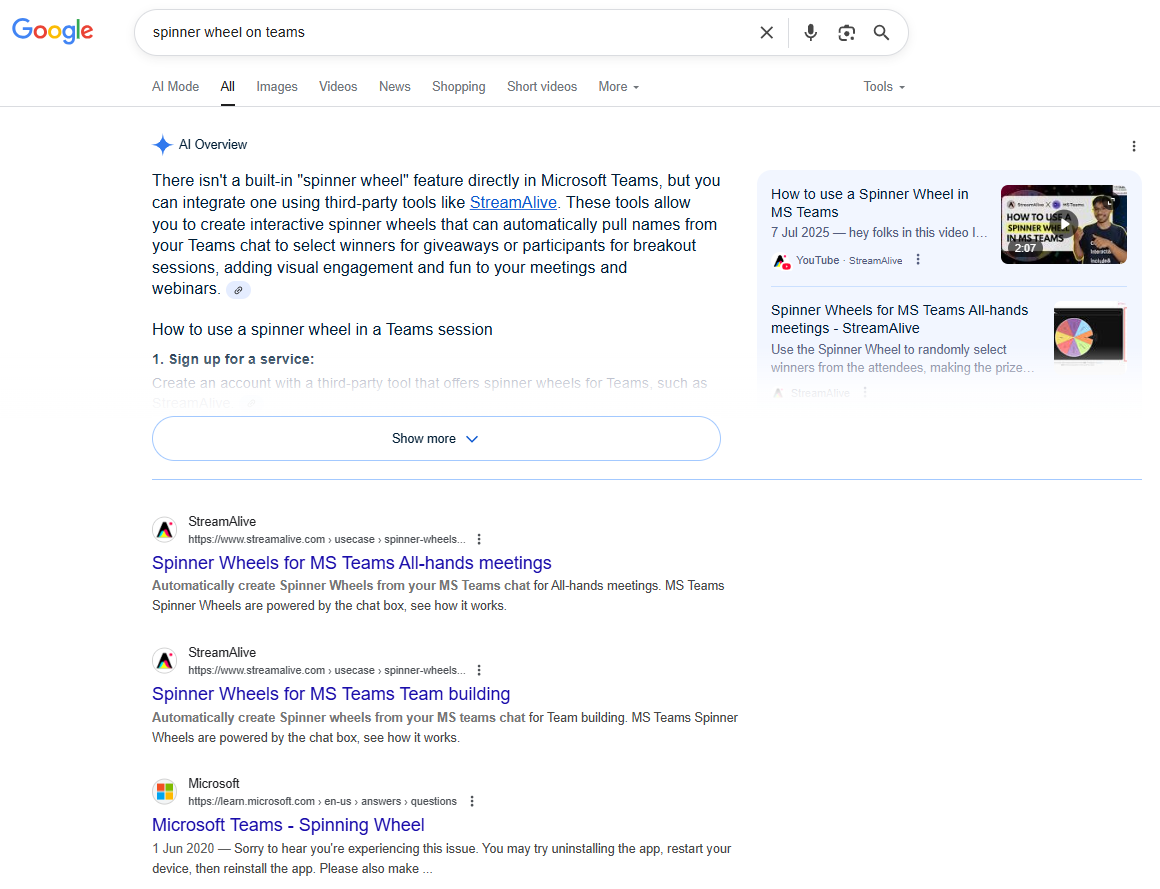Click the source link chip after 'webinars.'
The image size is (1160, 889).
click(x=238, y=291)
